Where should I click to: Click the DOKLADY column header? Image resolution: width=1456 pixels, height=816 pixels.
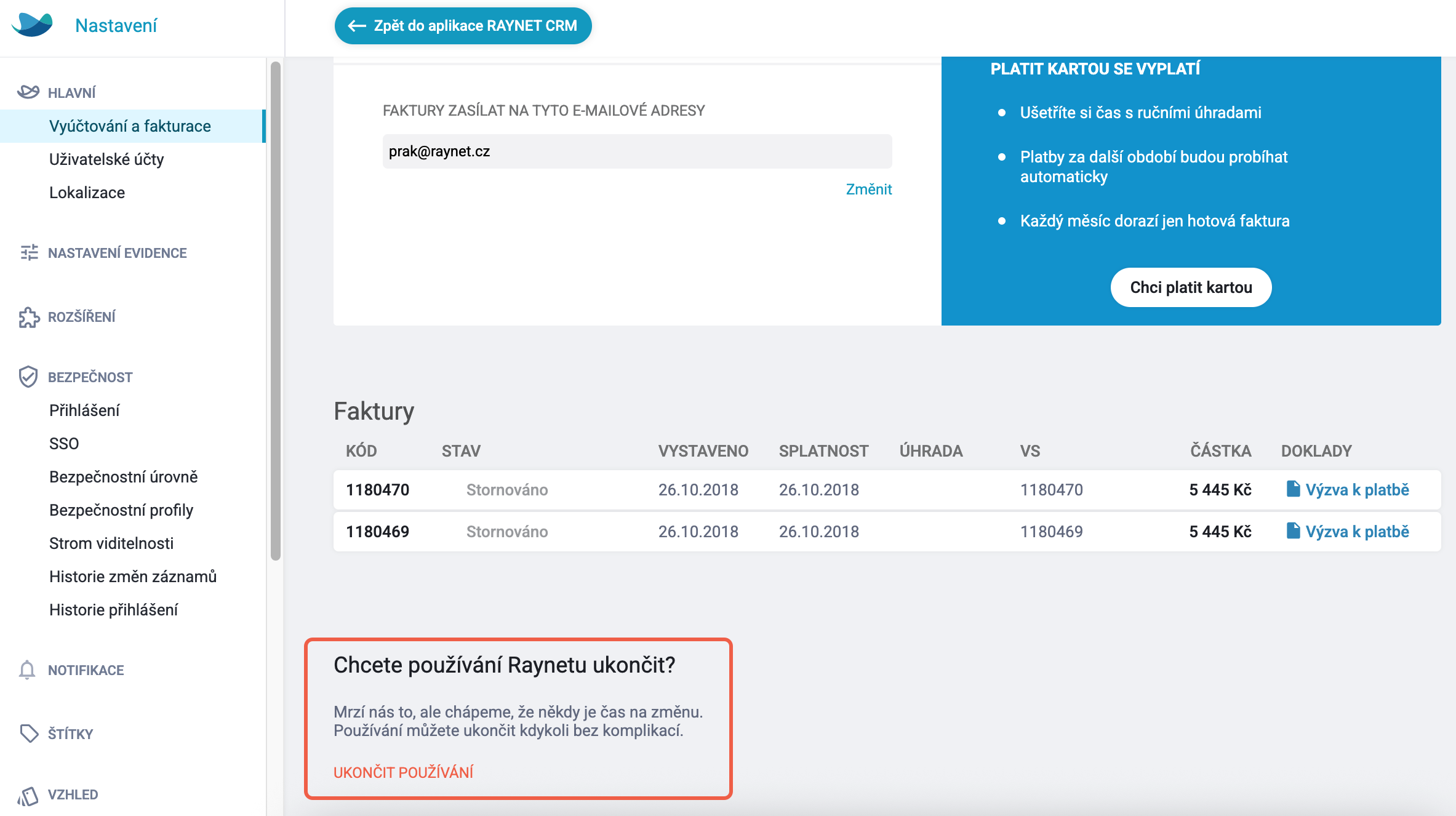[x=1317, y=451]
